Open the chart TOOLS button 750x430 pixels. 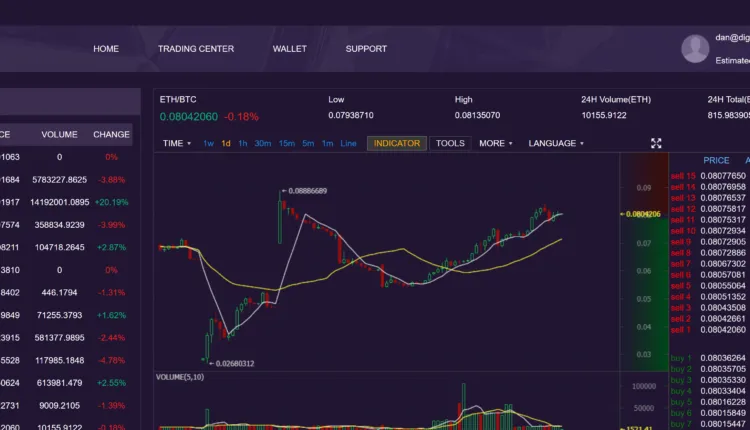(450, 143)
